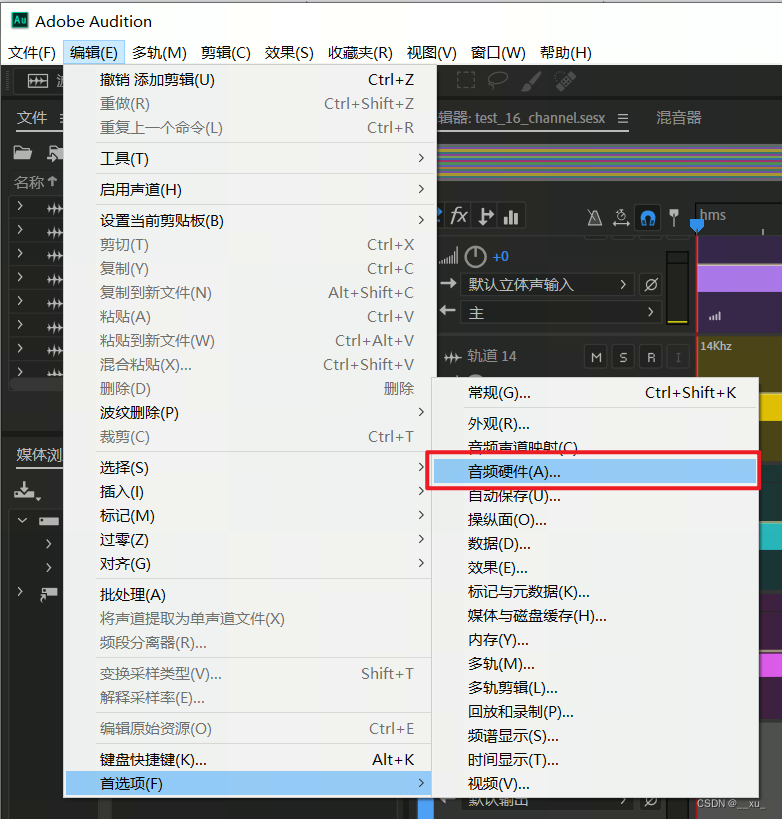Open 时间显示(T)... preferences
The width and height of the screenshot is (782, 819).
[x=595, y=760]
